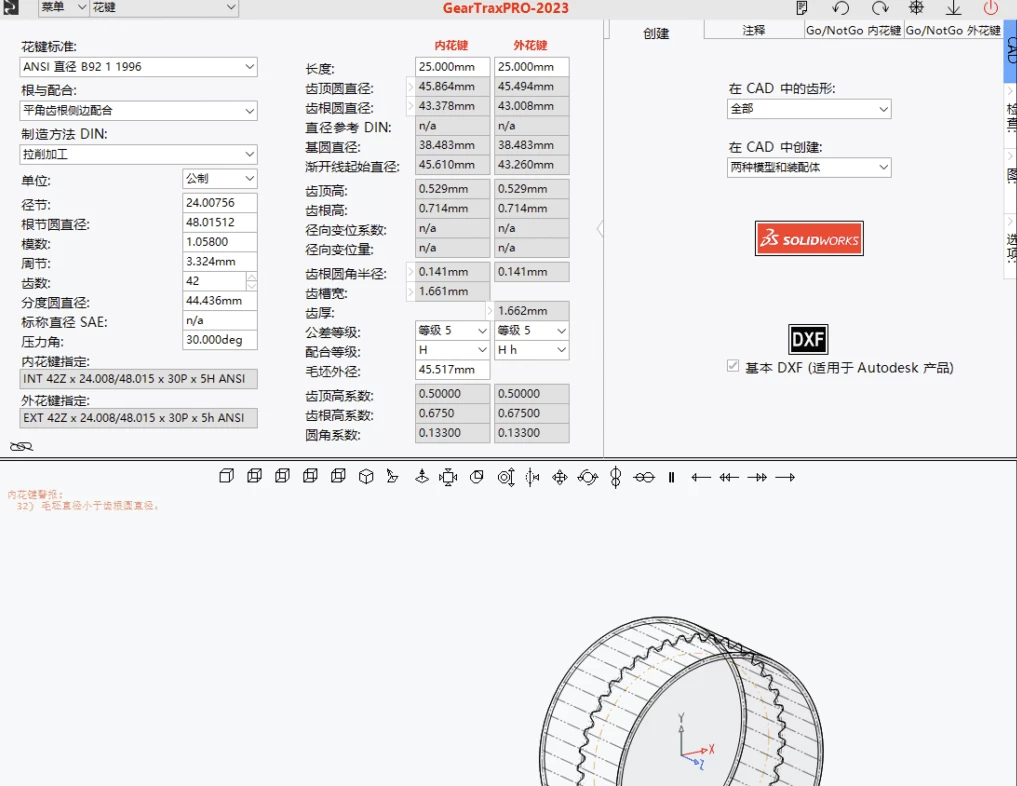The height and width of the screenshot is (786, 1017).
Task: Expand the 制造方法 拉削加工 dropdown
Action: [138, 155]
